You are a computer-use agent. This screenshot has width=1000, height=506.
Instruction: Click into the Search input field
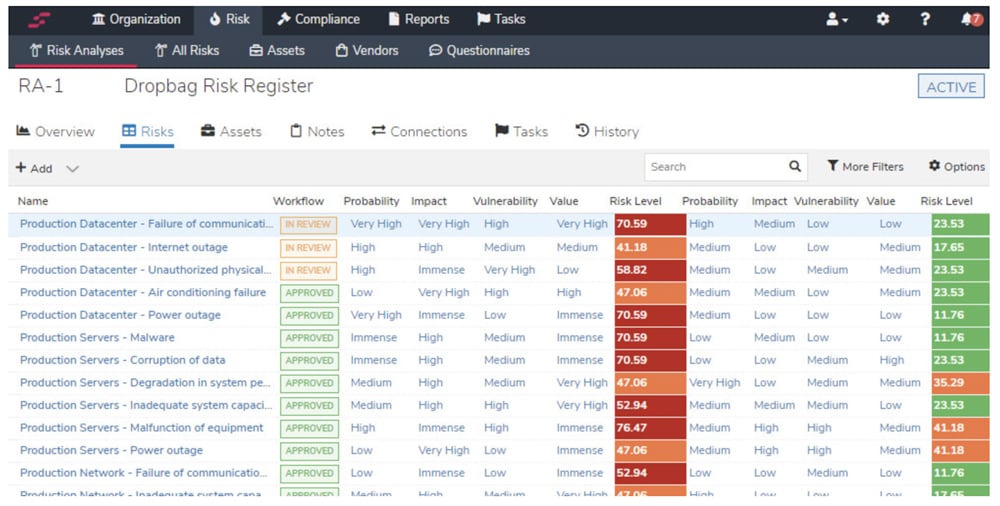[714, 167]
